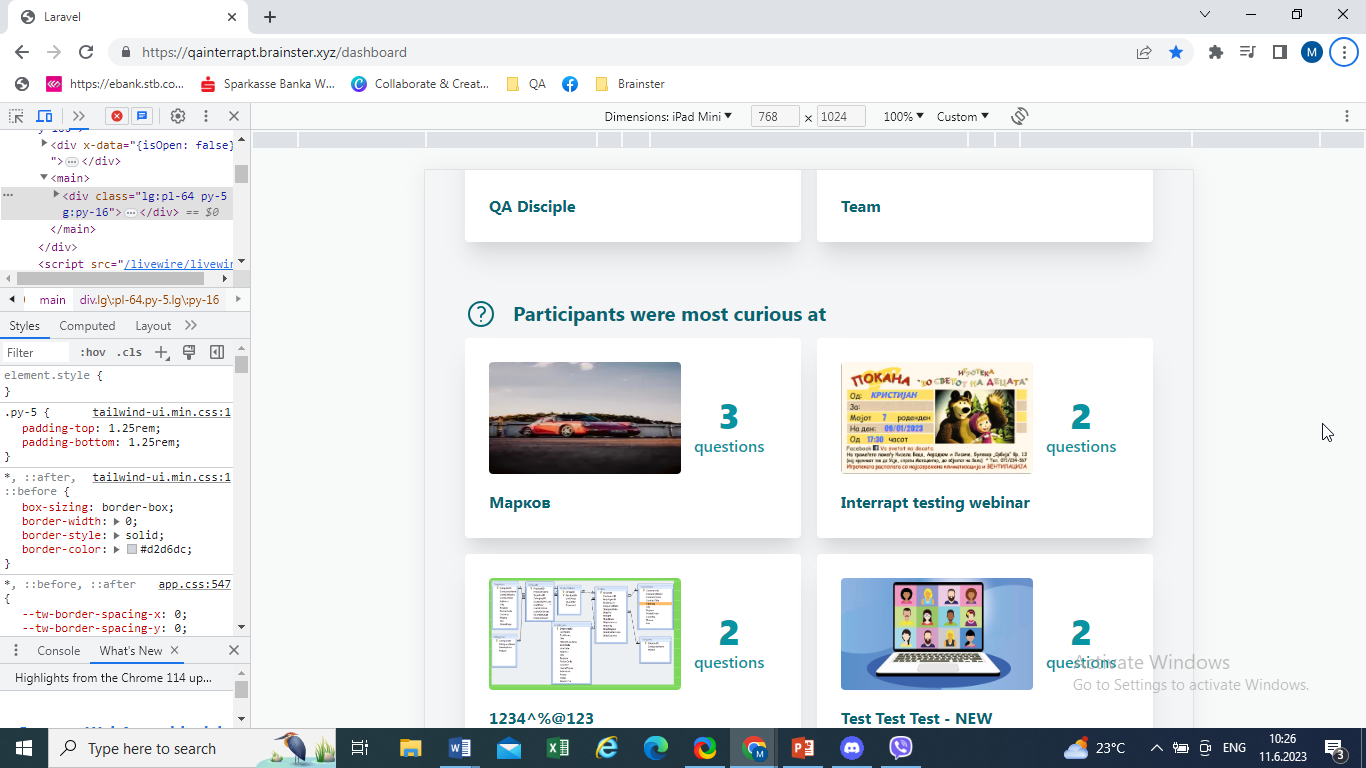Toggle the :hov element state panel

(x=93, y=352)
